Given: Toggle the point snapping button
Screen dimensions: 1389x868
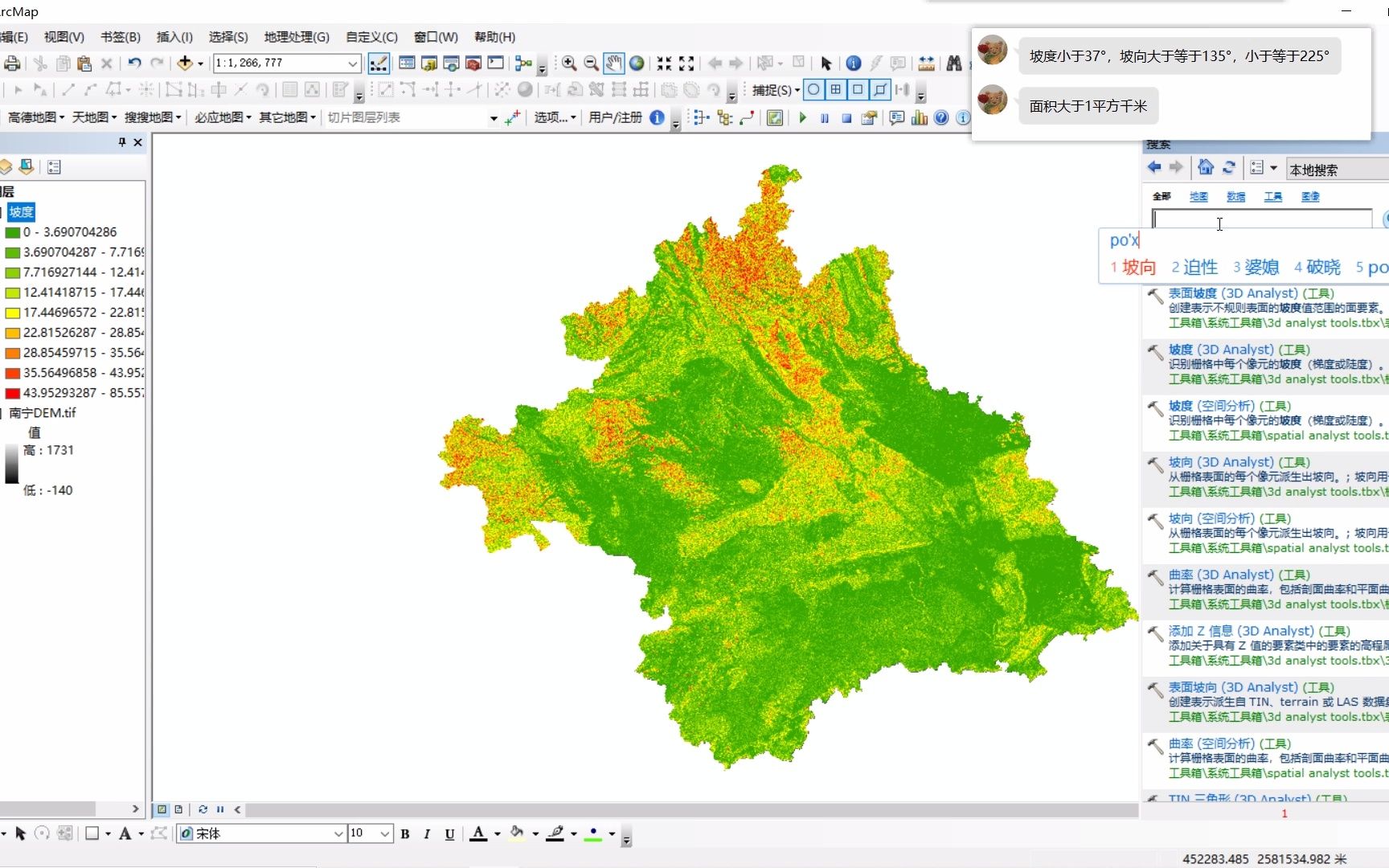Looking at the screenshot, I should point(813,90).
